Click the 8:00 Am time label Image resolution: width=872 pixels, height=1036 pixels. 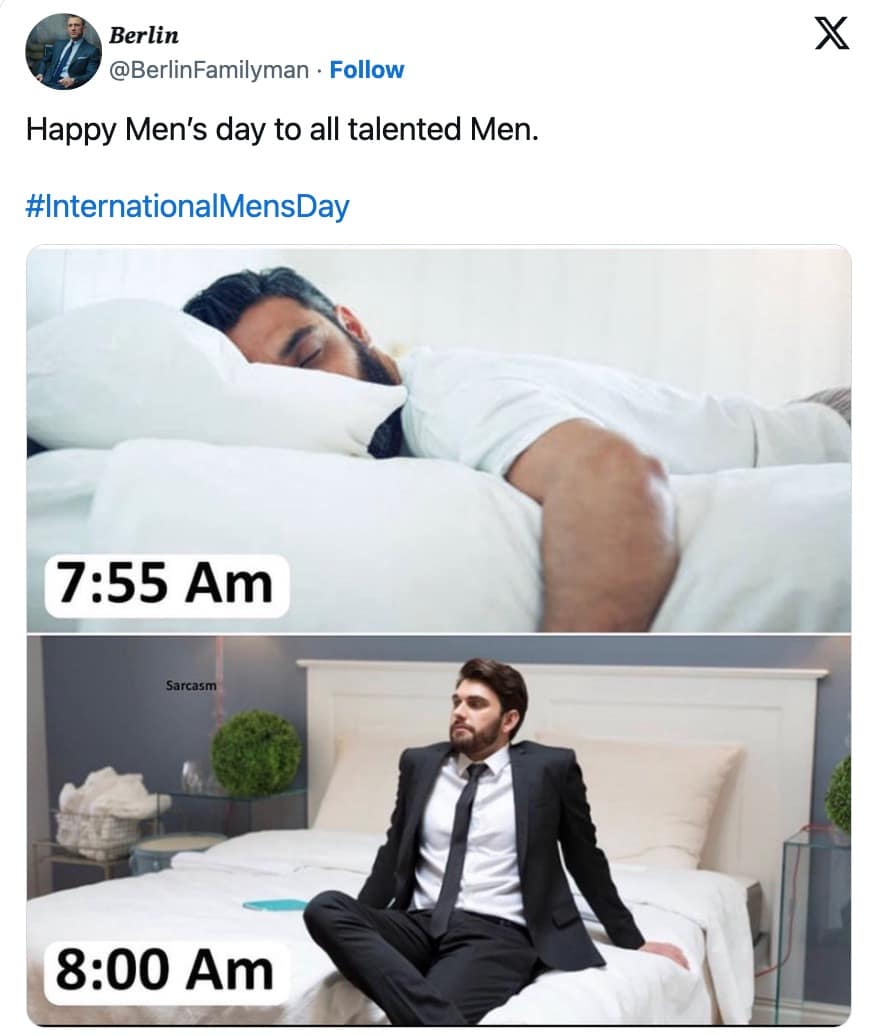[x=165, y=971]
